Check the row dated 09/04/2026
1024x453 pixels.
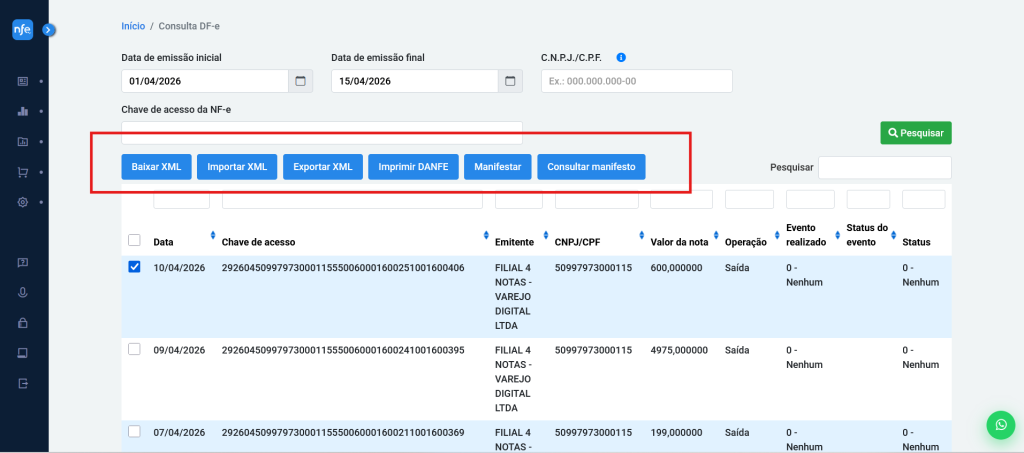coord(134,349)
